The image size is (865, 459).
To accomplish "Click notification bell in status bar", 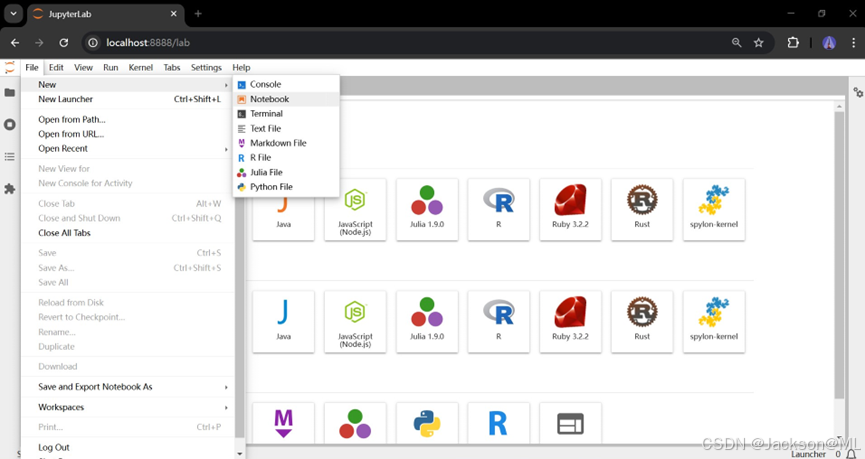I will (851, 454).
